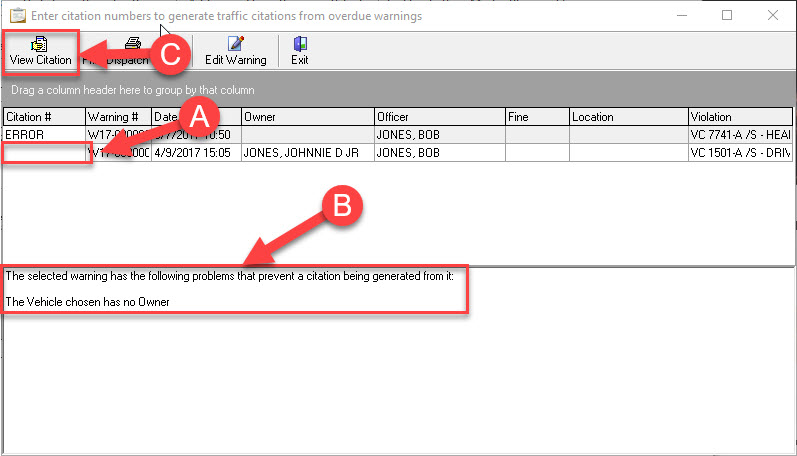Click the Edit Warning pencil icon
Viewport: 797px width, 456px height.
(x=235, y=44)
